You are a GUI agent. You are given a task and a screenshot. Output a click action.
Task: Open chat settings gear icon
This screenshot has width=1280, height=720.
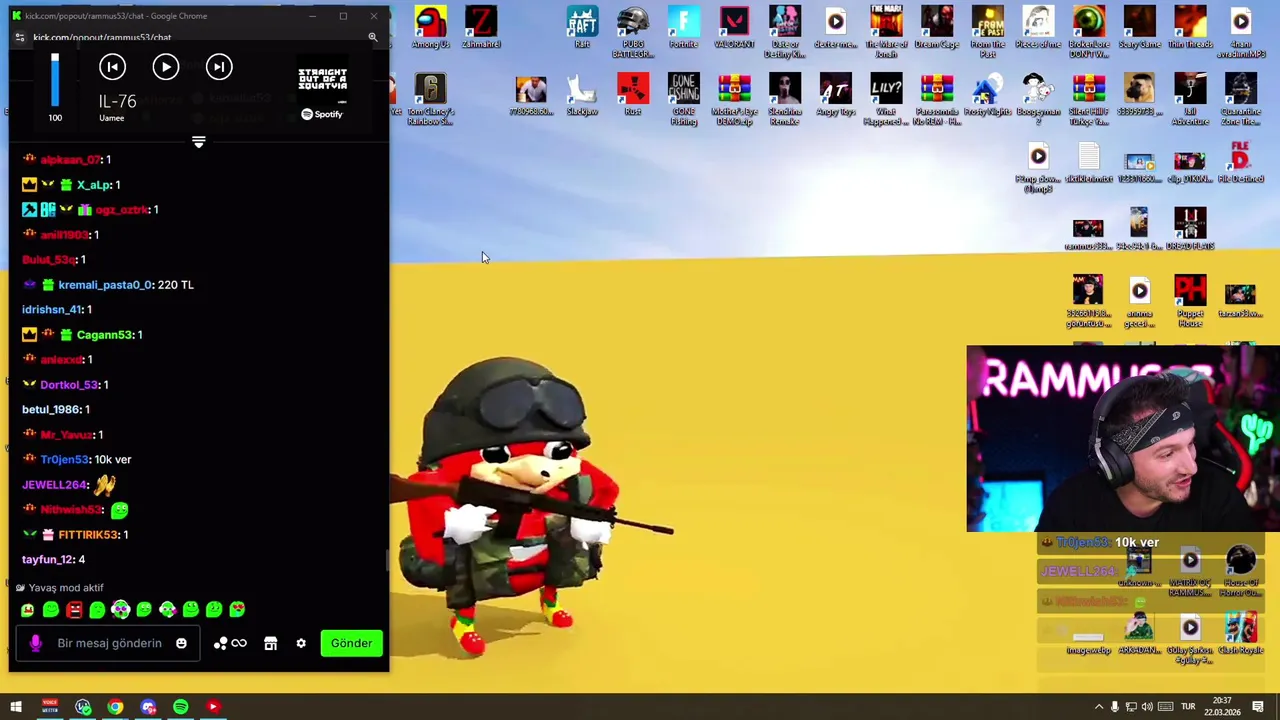pos(301,643)
